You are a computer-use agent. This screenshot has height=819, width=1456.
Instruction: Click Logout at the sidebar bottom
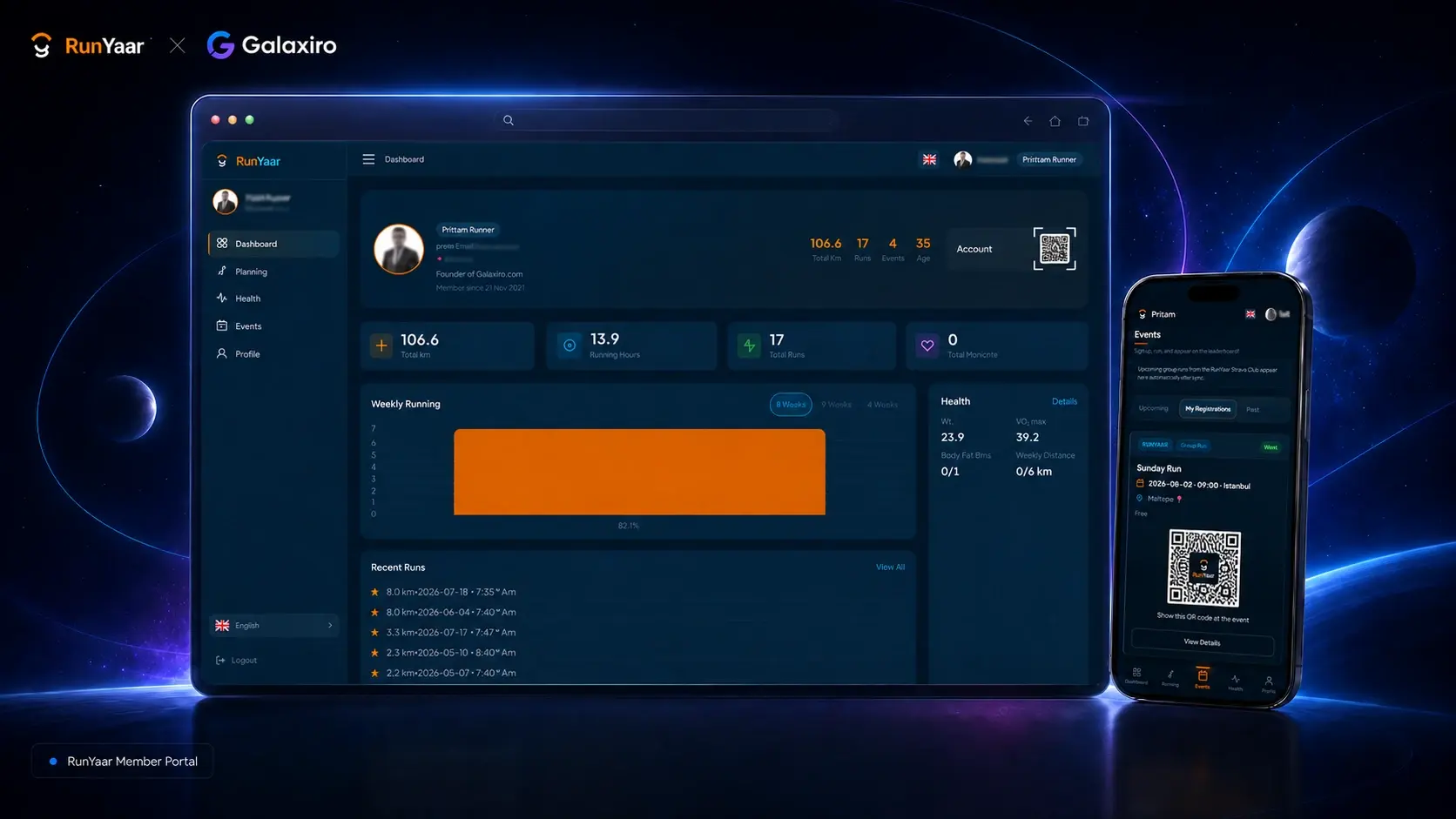[x=237, y=661]
